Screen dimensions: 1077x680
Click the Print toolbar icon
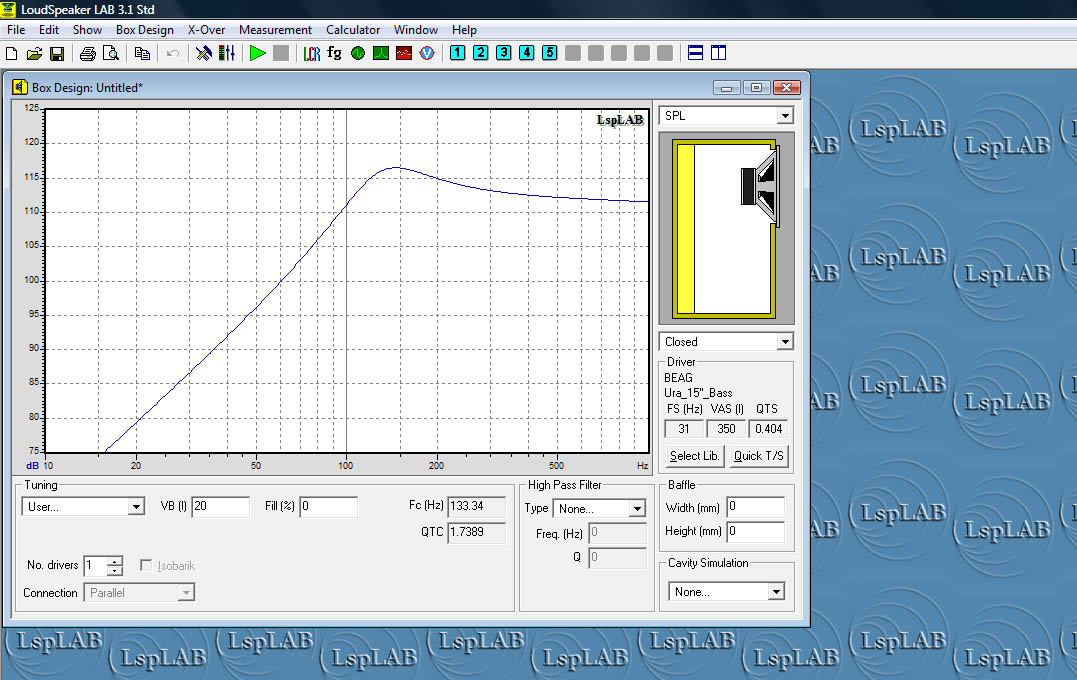click(x=88, y=53)
